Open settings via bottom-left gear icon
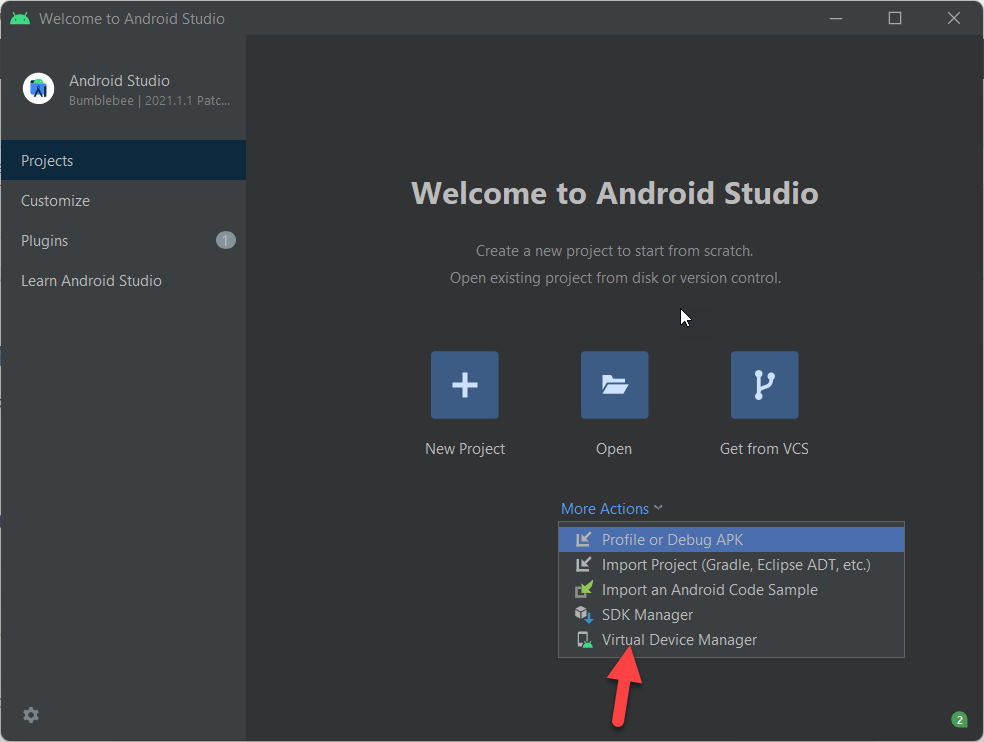This screenshot has height=742, width=984. coord(31,715)
